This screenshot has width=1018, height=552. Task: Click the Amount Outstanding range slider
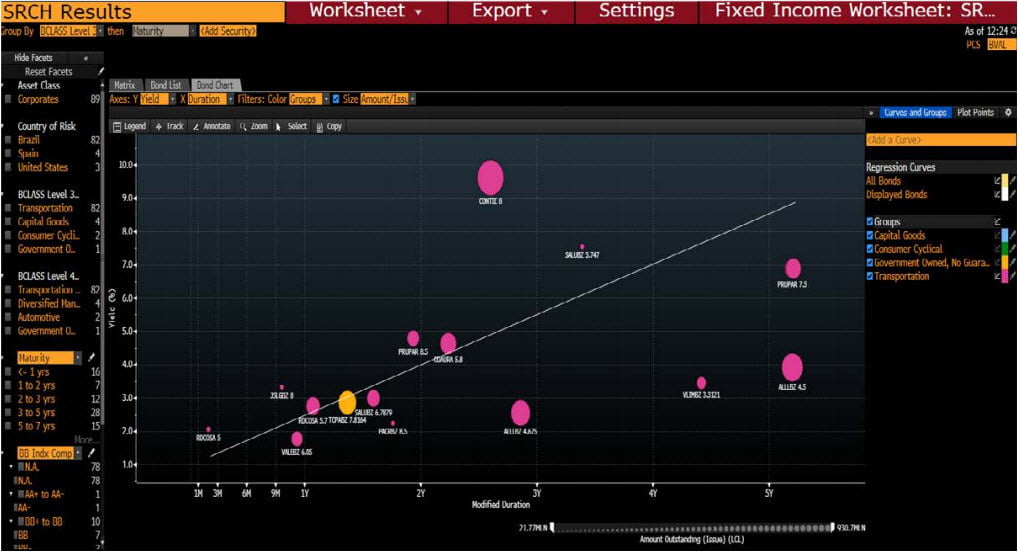tap(692, 528)
